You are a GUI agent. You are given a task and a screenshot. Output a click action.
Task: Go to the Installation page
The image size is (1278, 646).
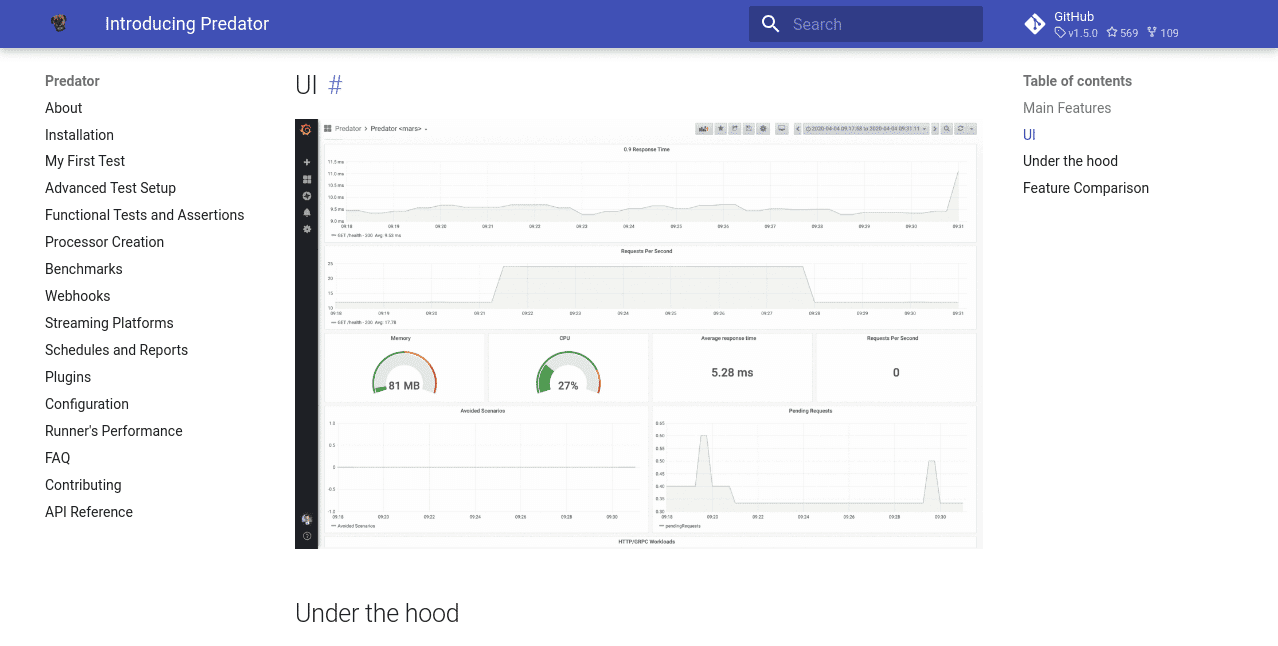point(79,135)
